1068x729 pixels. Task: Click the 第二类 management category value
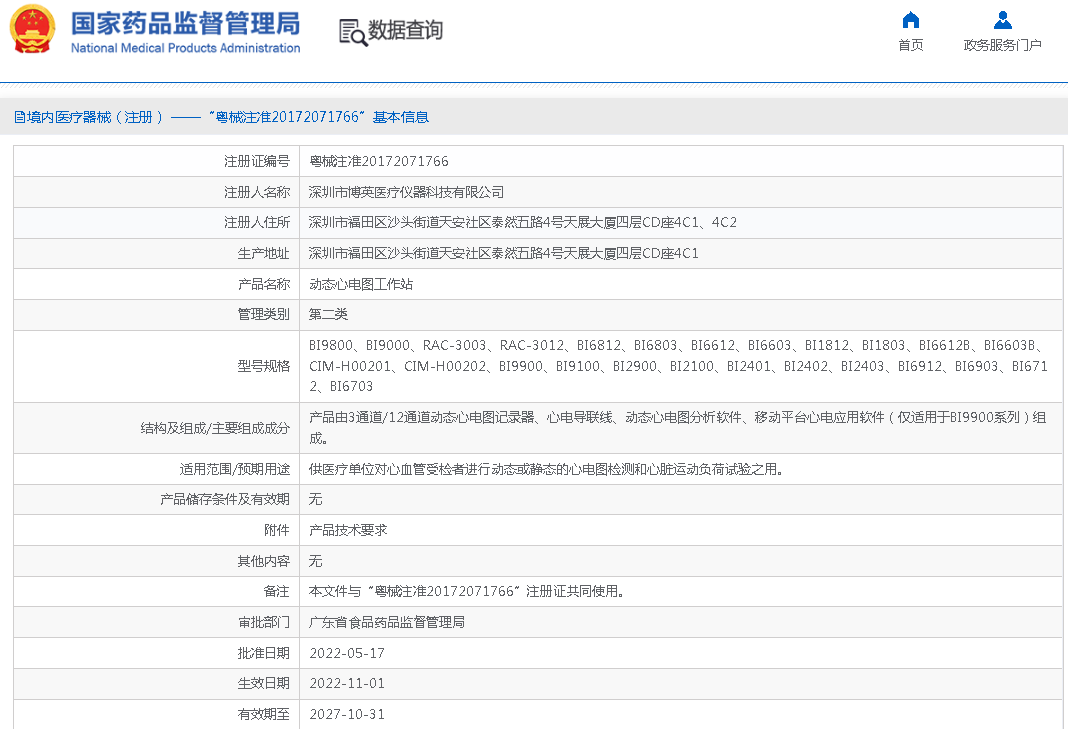(x=328, y=314)
